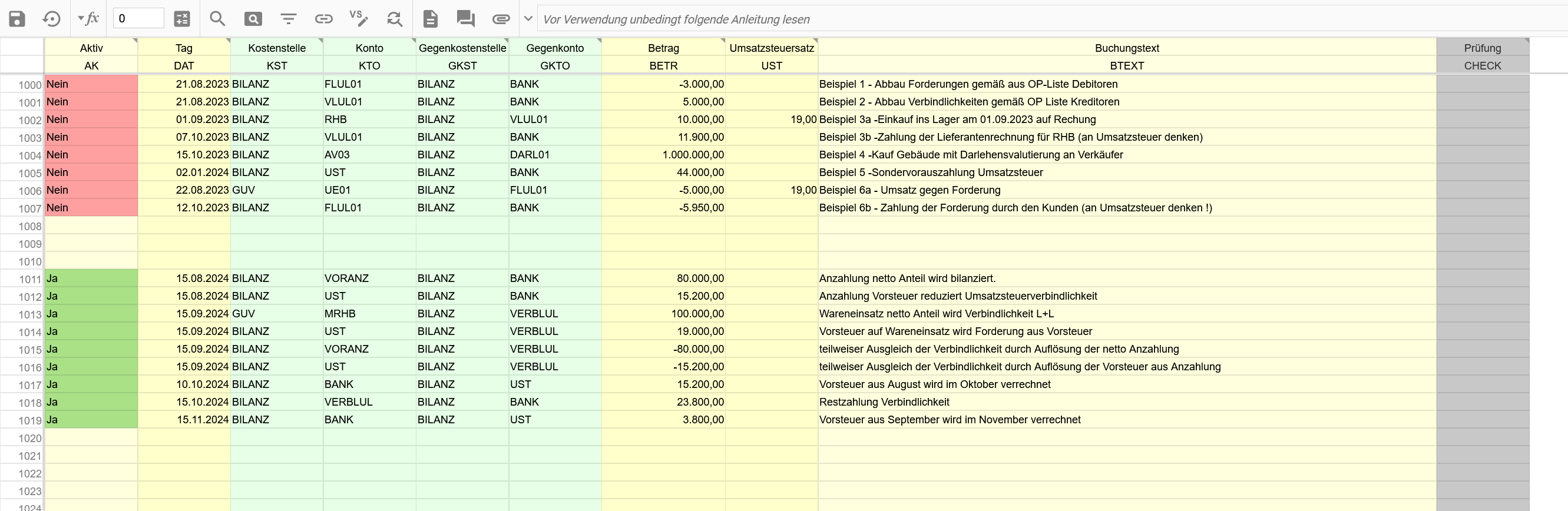Open the calculator icon beside the number field
This screenshot has height=511, width=1568.
[182, 19]
